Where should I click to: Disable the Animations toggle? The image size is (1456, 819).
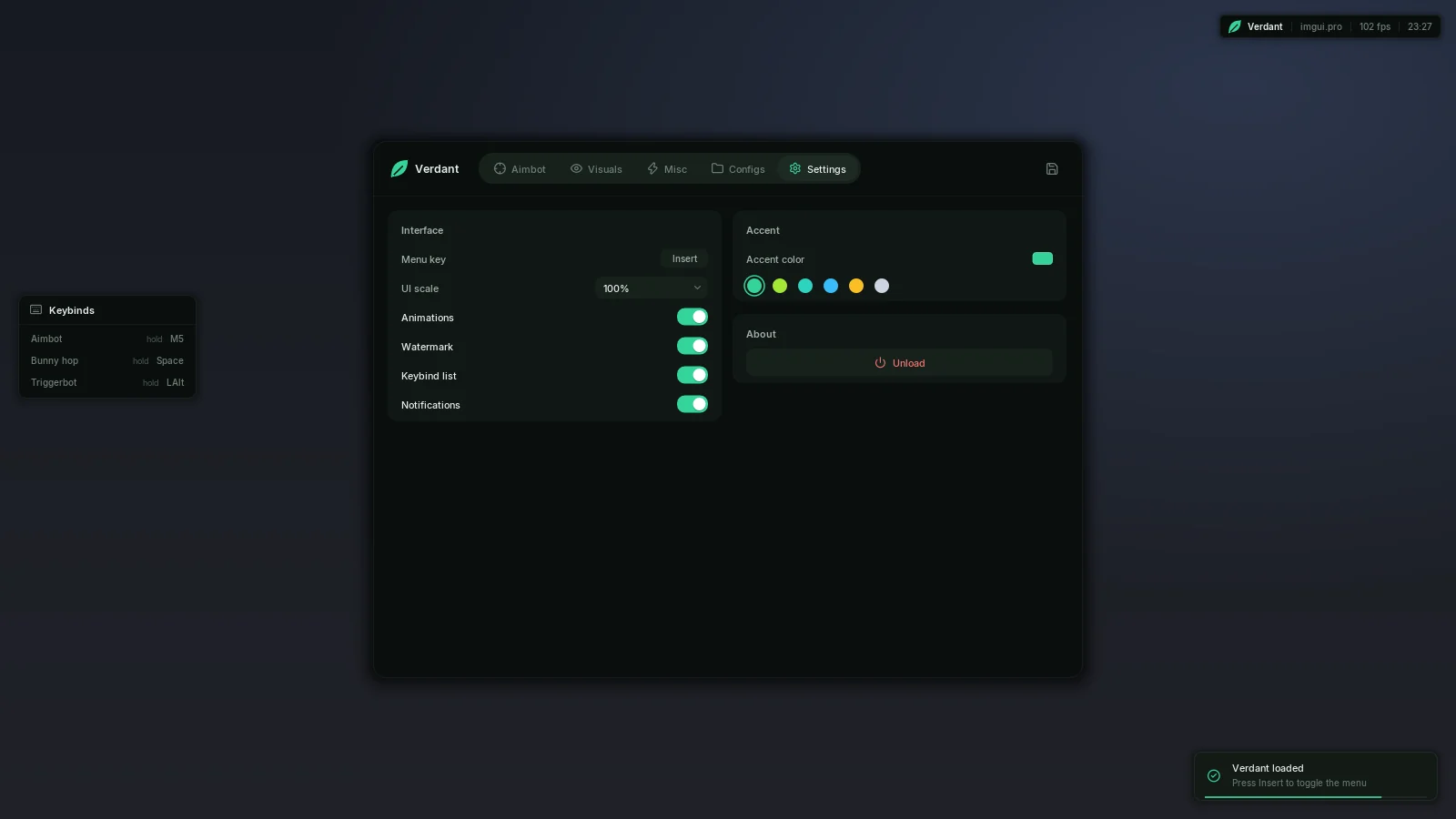coord(693,317)
